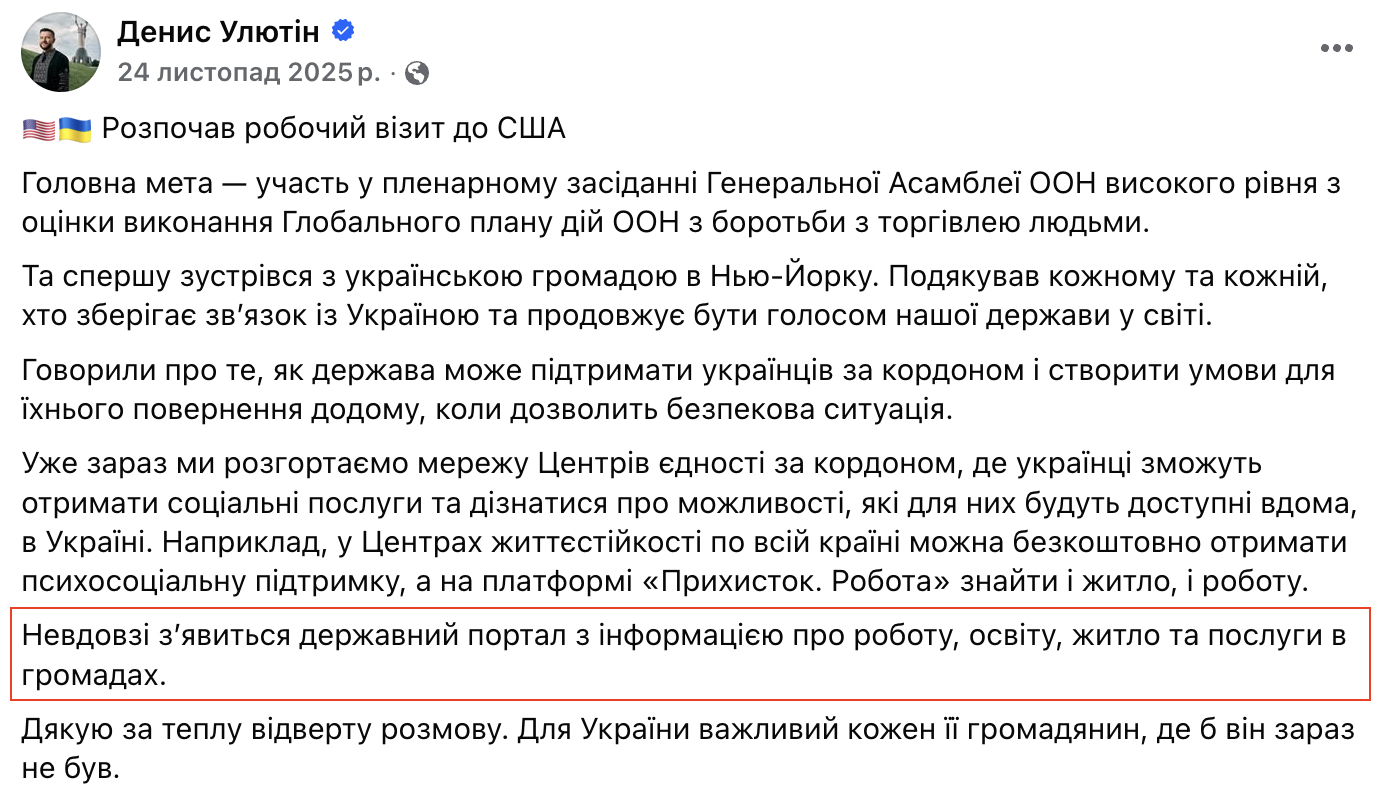Viewport: 1382px width, 794px height.
Task: Click the blue verified badge beside Денис Улютін
Action: click(345, 30)
